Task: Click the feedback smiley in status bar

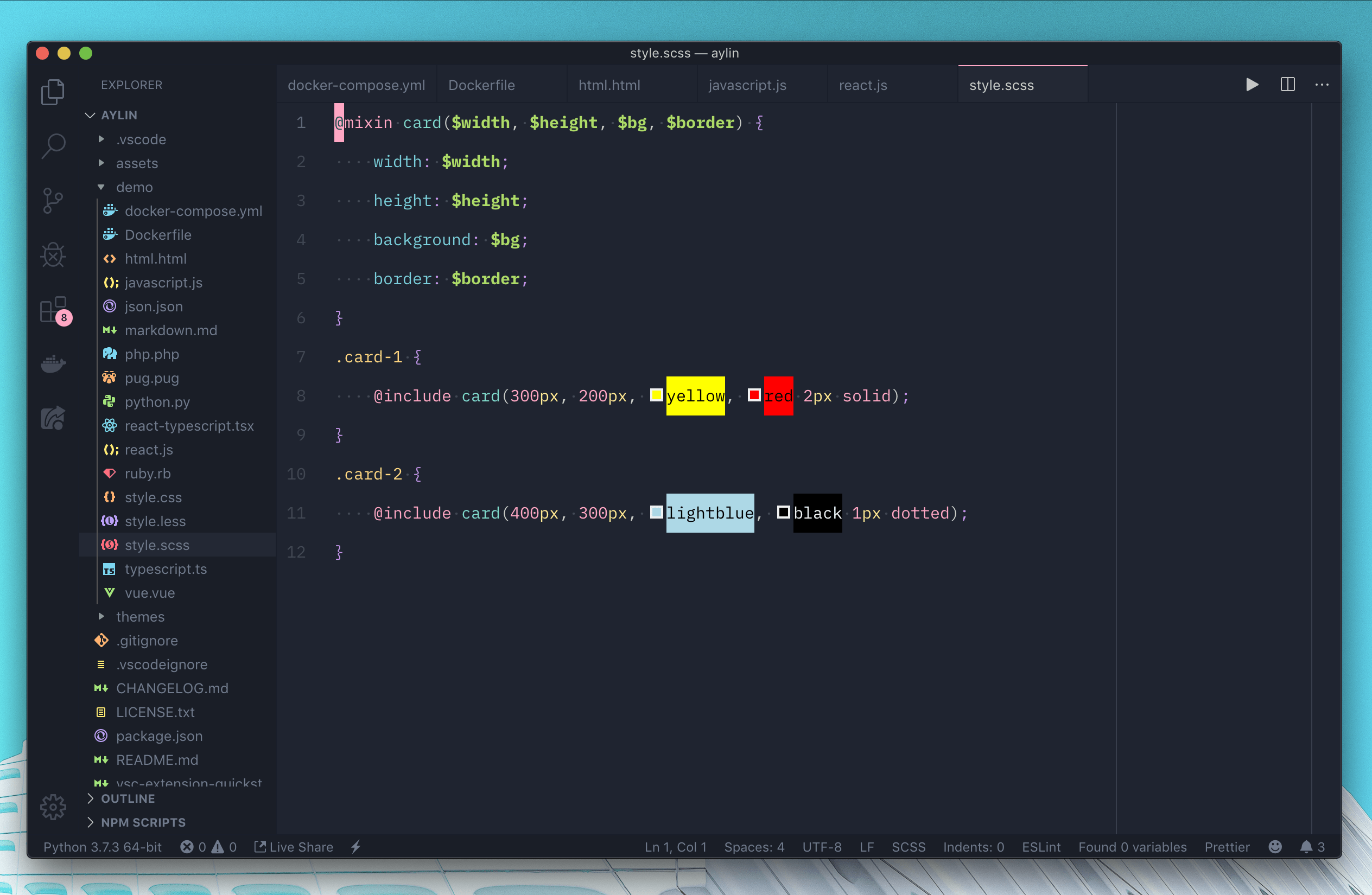Action: (1274, 847)
